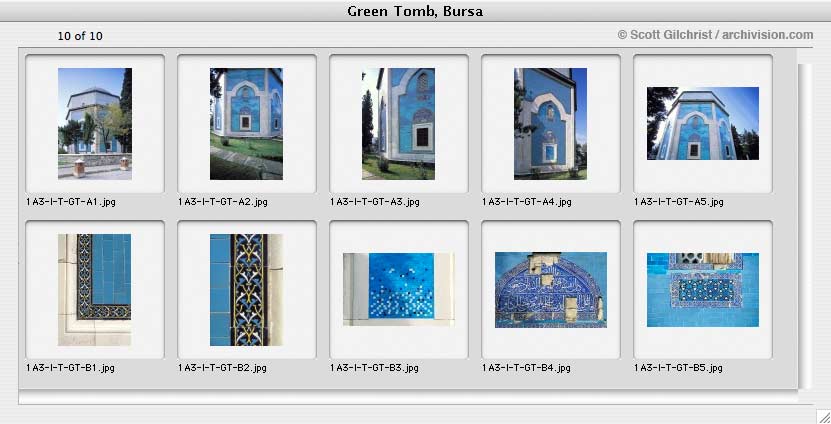The width and height of the screenshot is (831, 424).
Task: Click the filename 1A3-I-T-GT-B4.jpg
Action: [526, 368]
